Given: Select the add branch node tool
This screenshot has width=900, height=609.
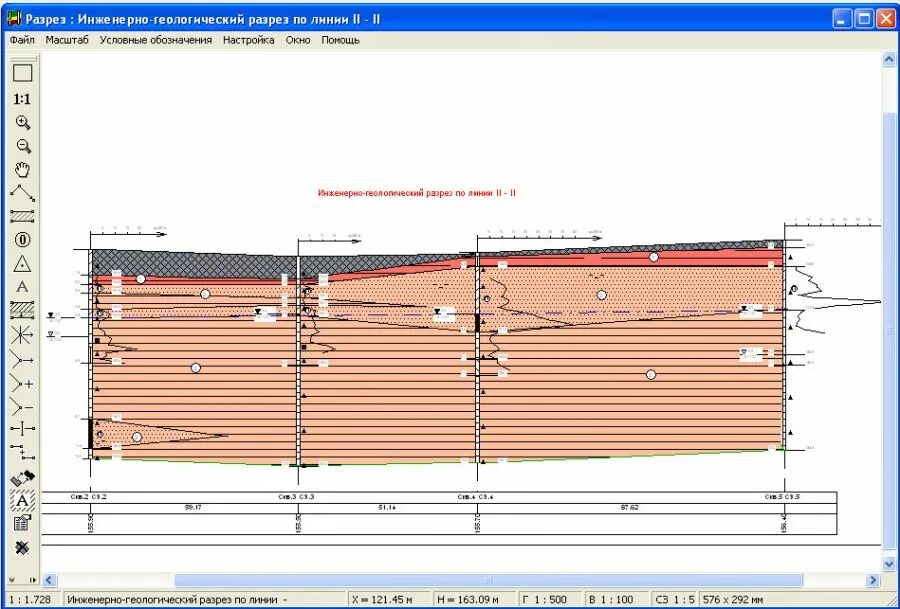Looking at the screenshot, I should pyautogui.click(x=22, y=383).
